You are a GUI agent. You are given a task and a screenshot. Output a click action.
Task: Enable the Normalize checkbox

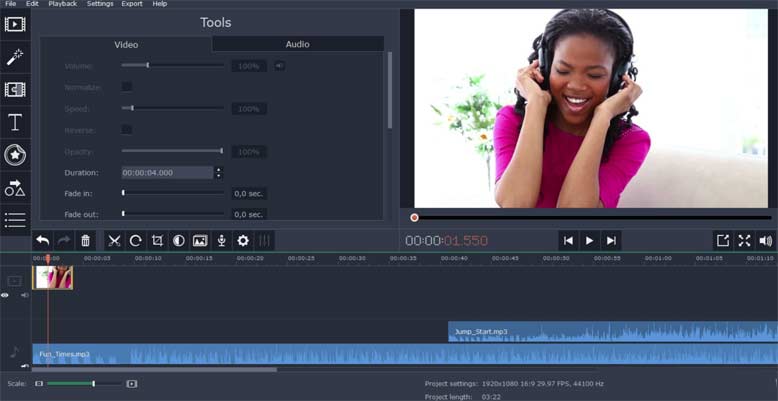pos(127,87)
